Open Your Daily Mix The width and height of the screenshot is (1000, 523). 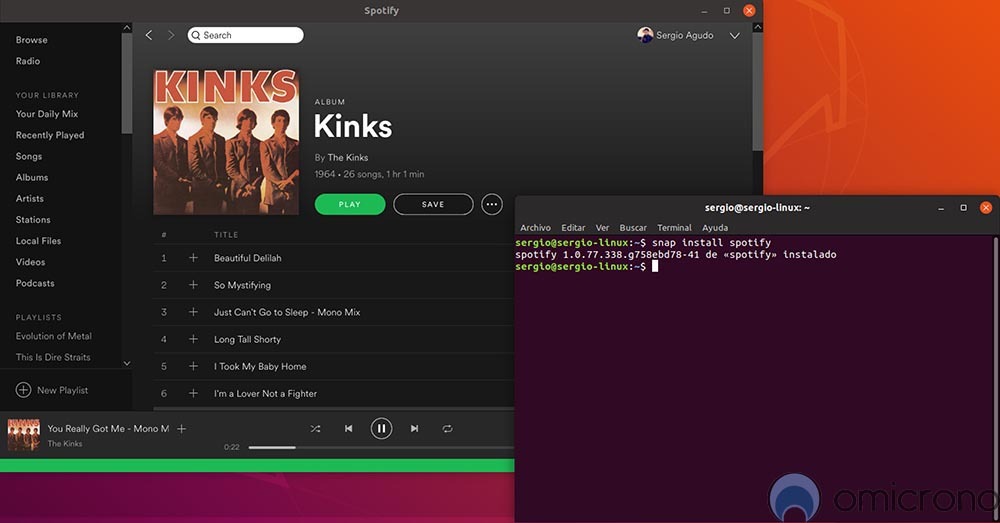(x=47, y=114)
